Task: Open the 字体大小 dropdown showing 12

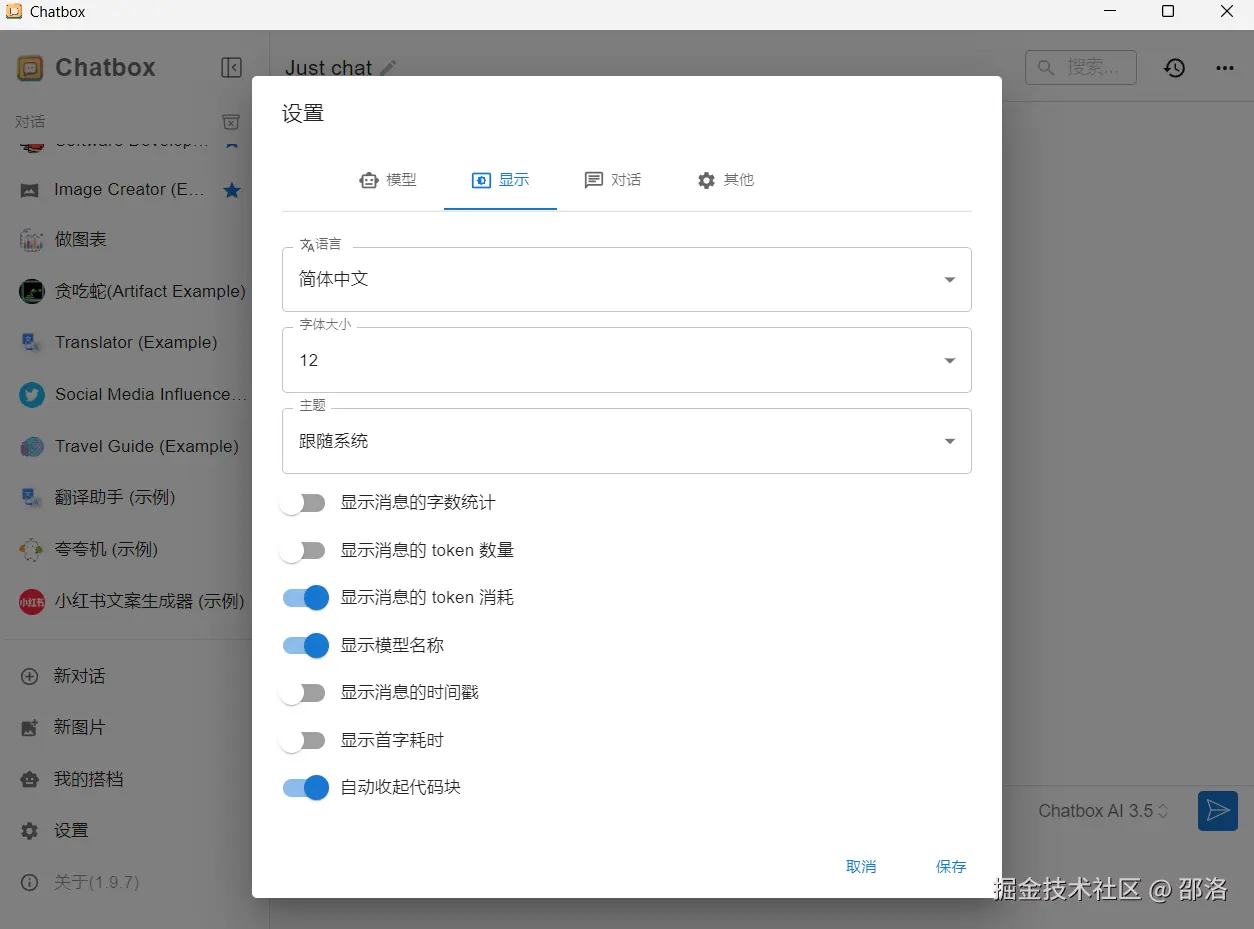Action: pos(627,361)
